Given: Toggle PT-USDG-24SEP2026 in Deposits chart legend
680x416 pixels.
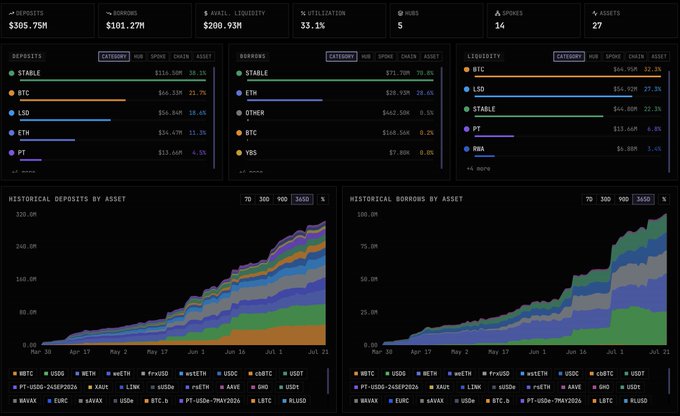Looking at the screenshot, I should pyautogui.click(x=45, y=387).
